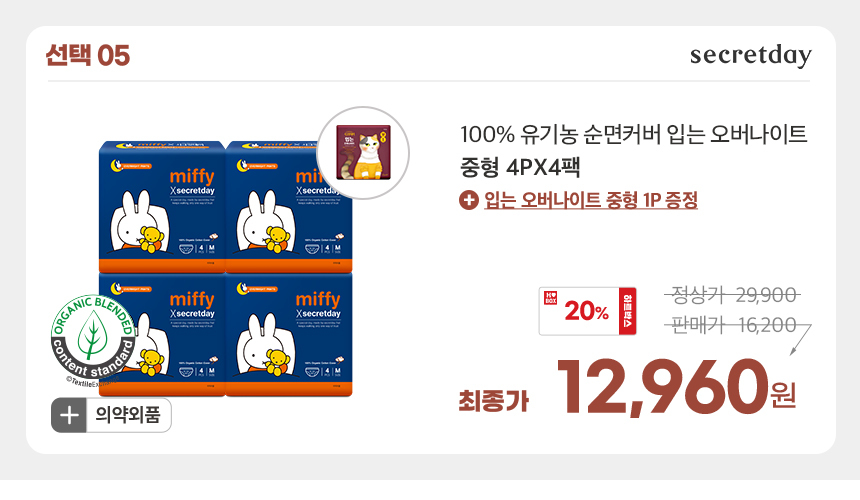Click the bottom-right miffy package image
This screenshot has width=860, height=500.
(x=289, y=334)
